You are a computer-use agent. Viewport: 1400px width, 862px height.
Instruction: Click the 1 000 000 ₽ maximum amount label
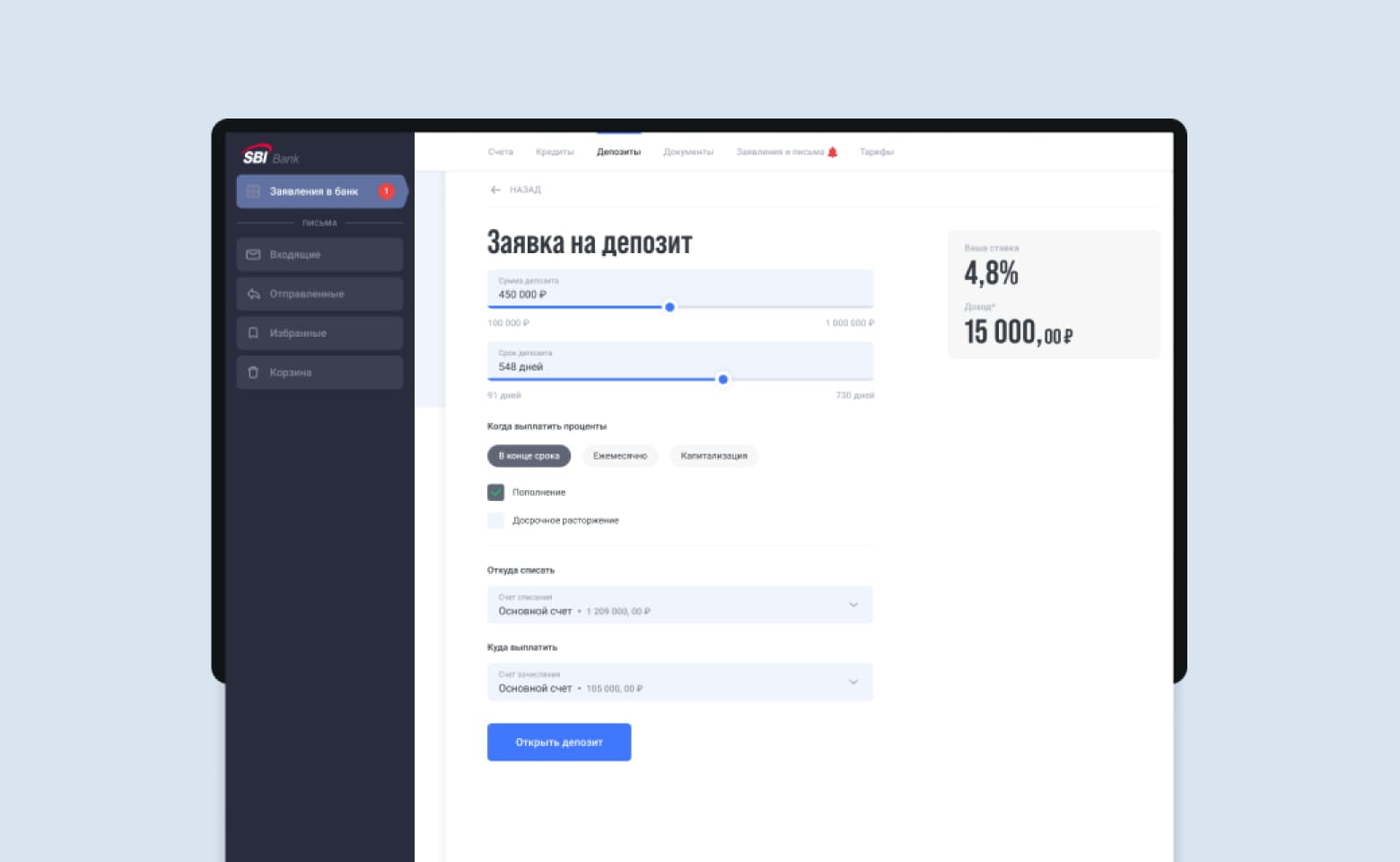click(x=849, y=322)
